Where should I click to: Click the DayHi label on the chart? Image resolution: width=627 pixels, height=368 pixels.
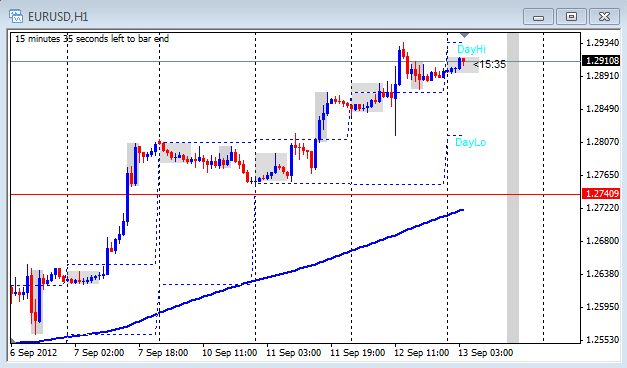(471, 49)
